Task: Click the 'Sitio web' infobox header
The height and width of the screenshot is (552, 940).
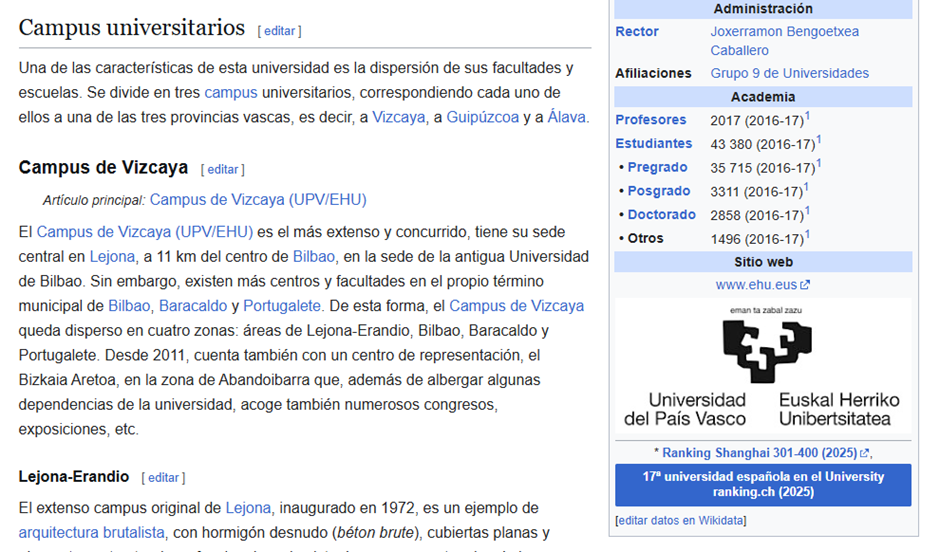Action: 763,262
